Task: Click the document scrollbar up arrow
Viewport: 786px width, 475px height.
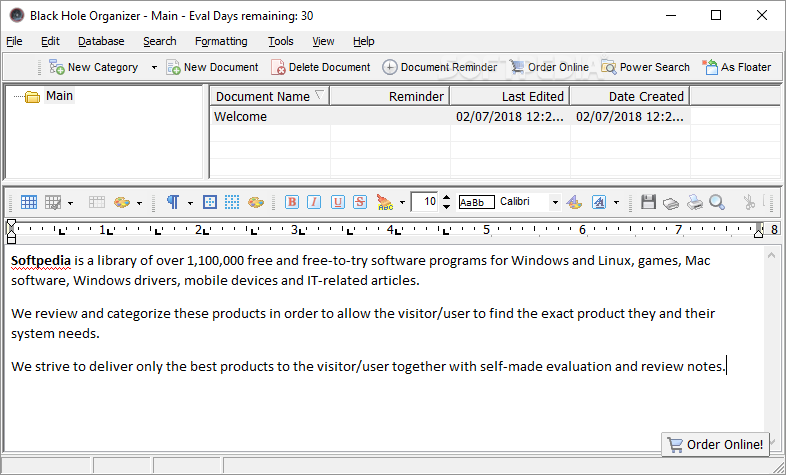Action: [x=771, y=256]
